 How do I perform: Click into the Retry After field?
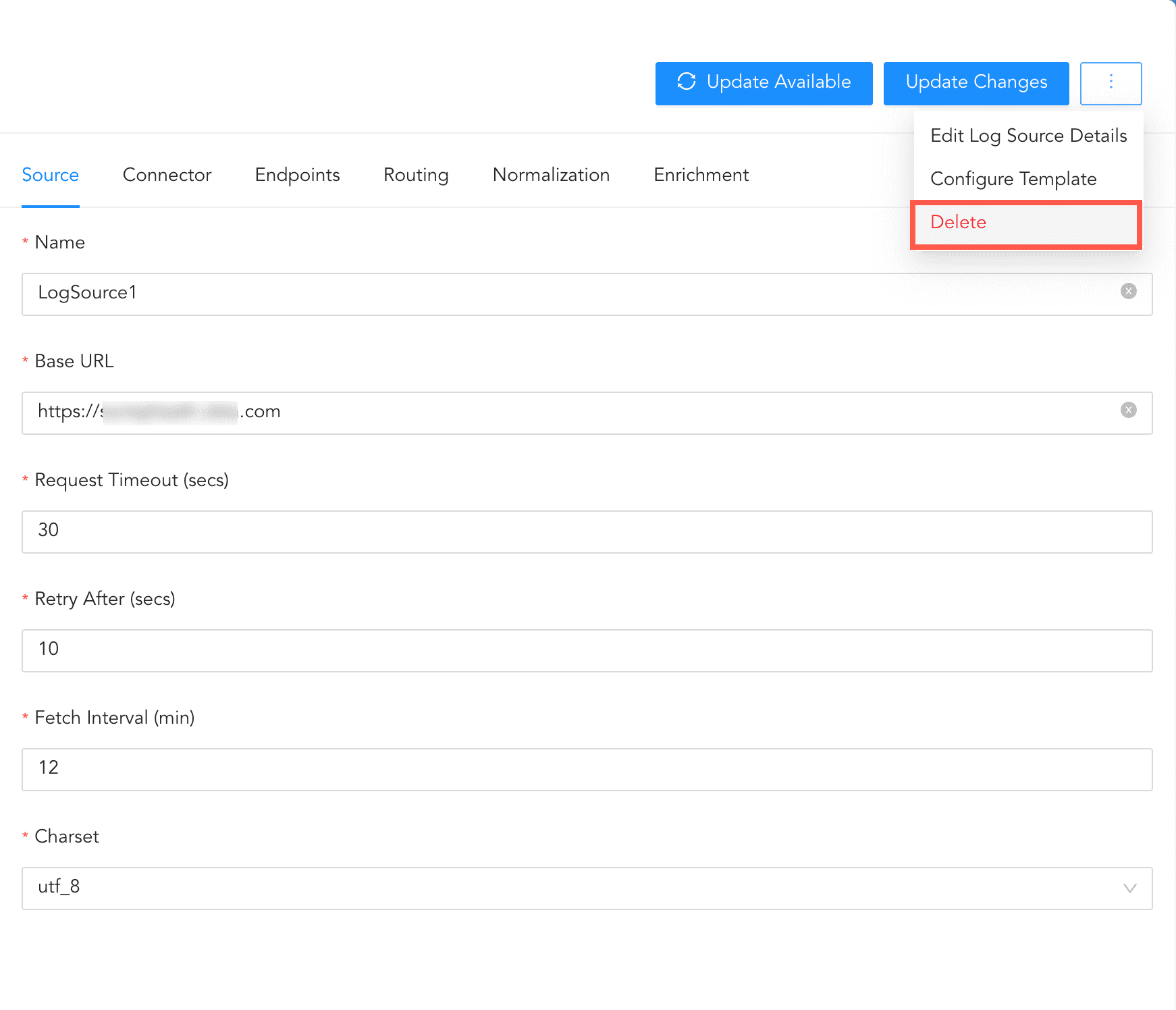click(x=586, y=650)
